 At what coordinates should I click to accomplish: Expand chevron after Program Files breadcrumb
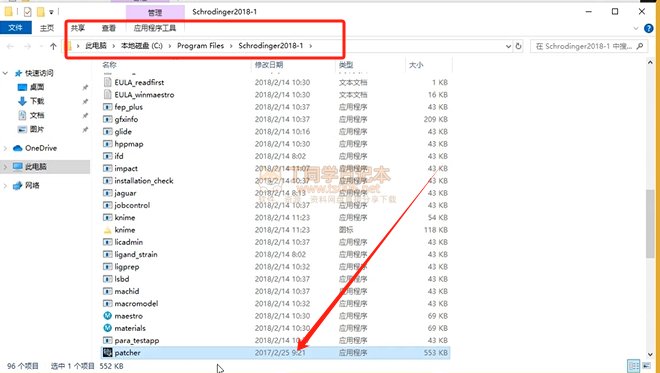pyautogui.click(x=231, y=46)
